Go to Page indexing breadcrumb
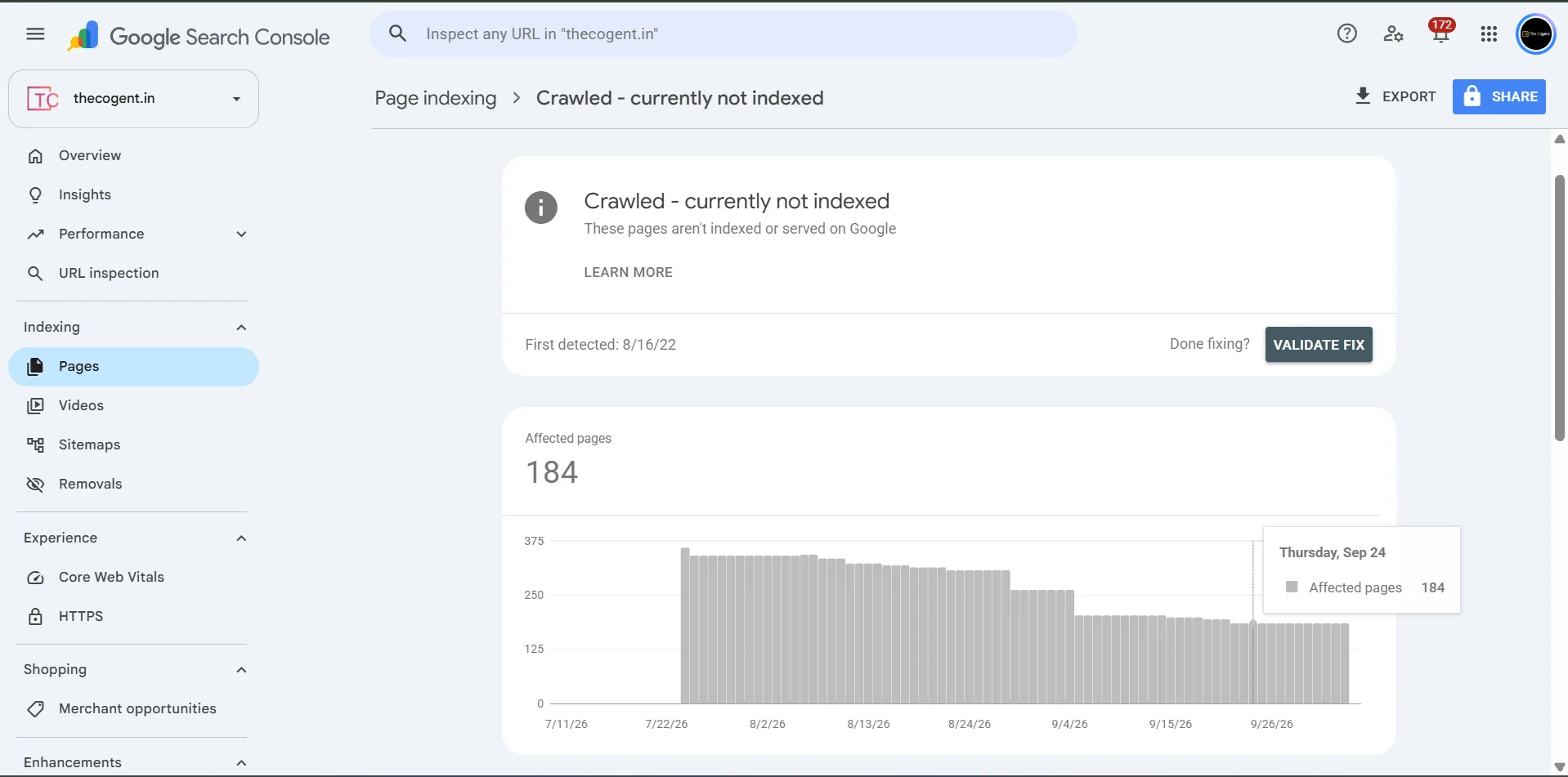This screenshot has width=1568, height=777. (x=435, y=98)
